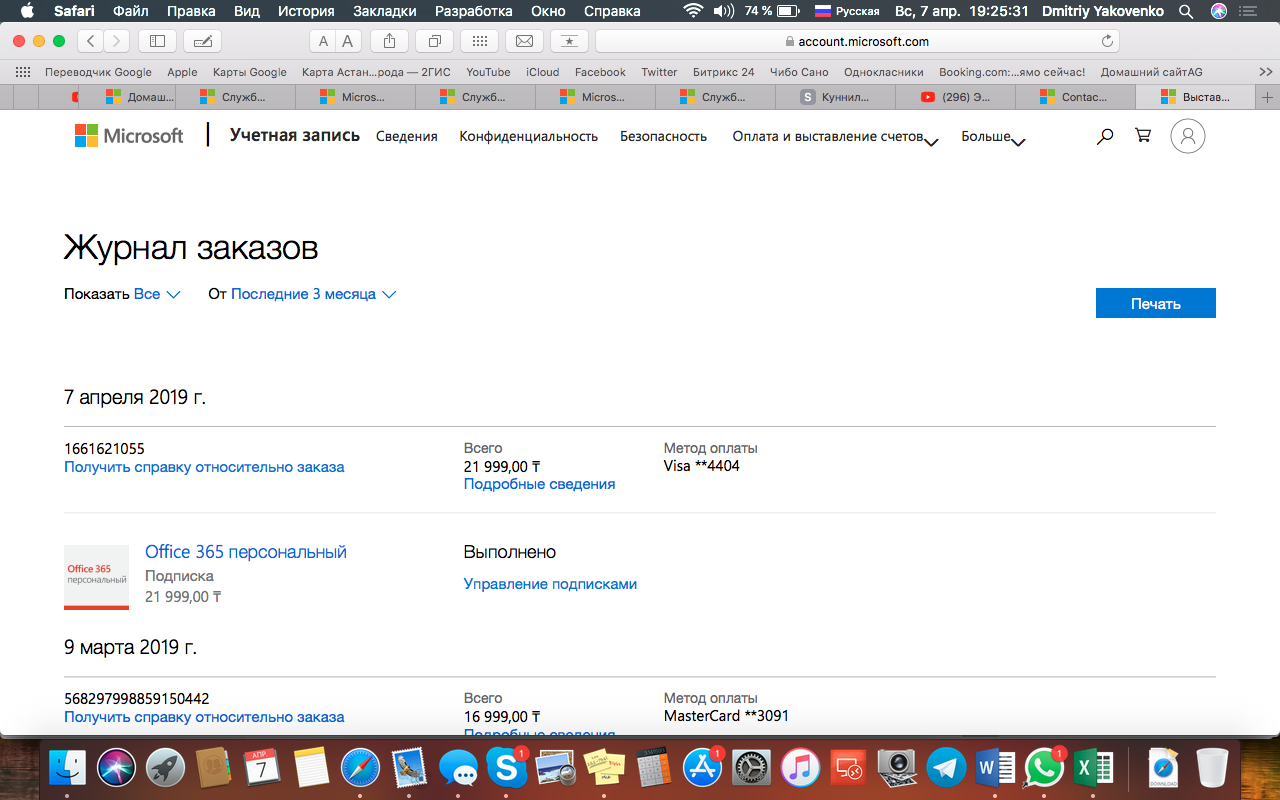
Task: Open the account profile avatar icon
Action: point(1188,136)
